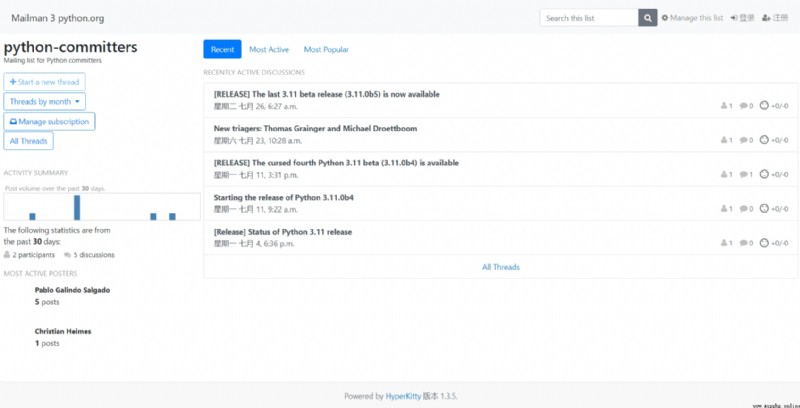Click the likes smiley on 3.11.0b5 thread
Viewport: 800px width, 408px height.
coord(764,106)
